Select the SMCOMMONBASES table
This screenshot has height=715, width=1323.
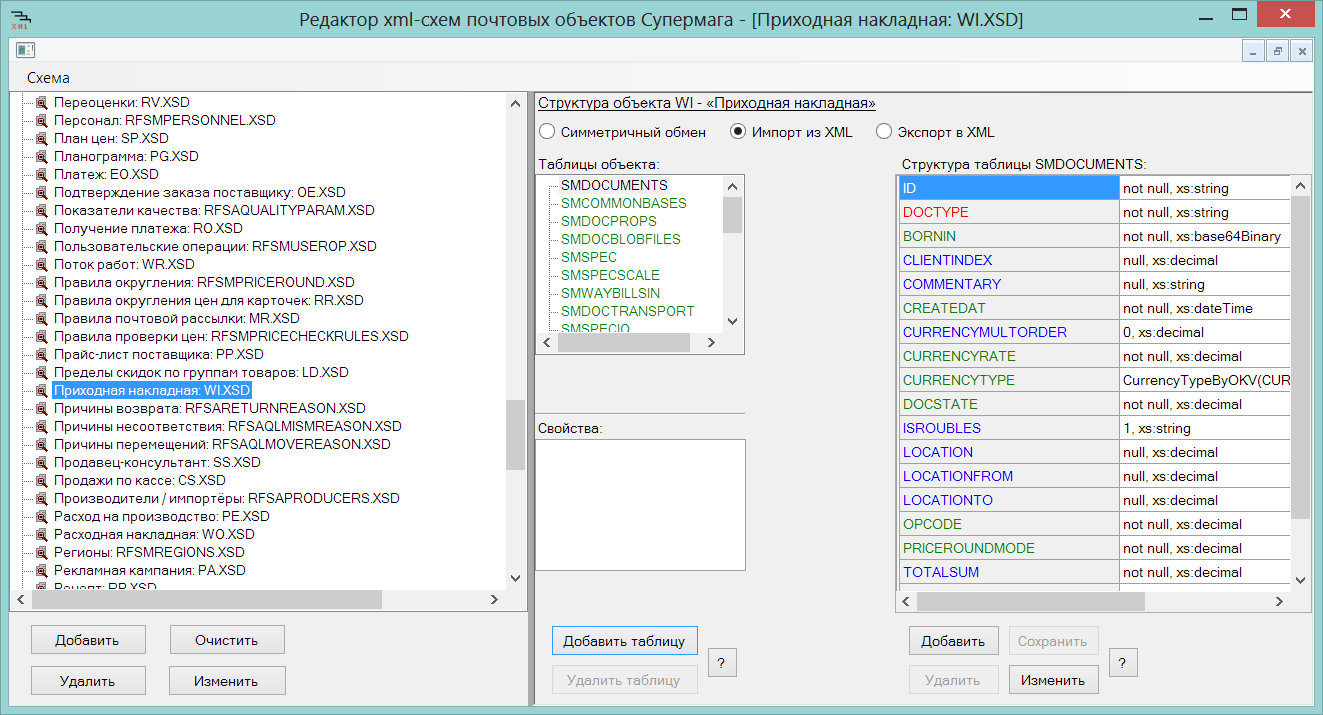coord(624,203)
